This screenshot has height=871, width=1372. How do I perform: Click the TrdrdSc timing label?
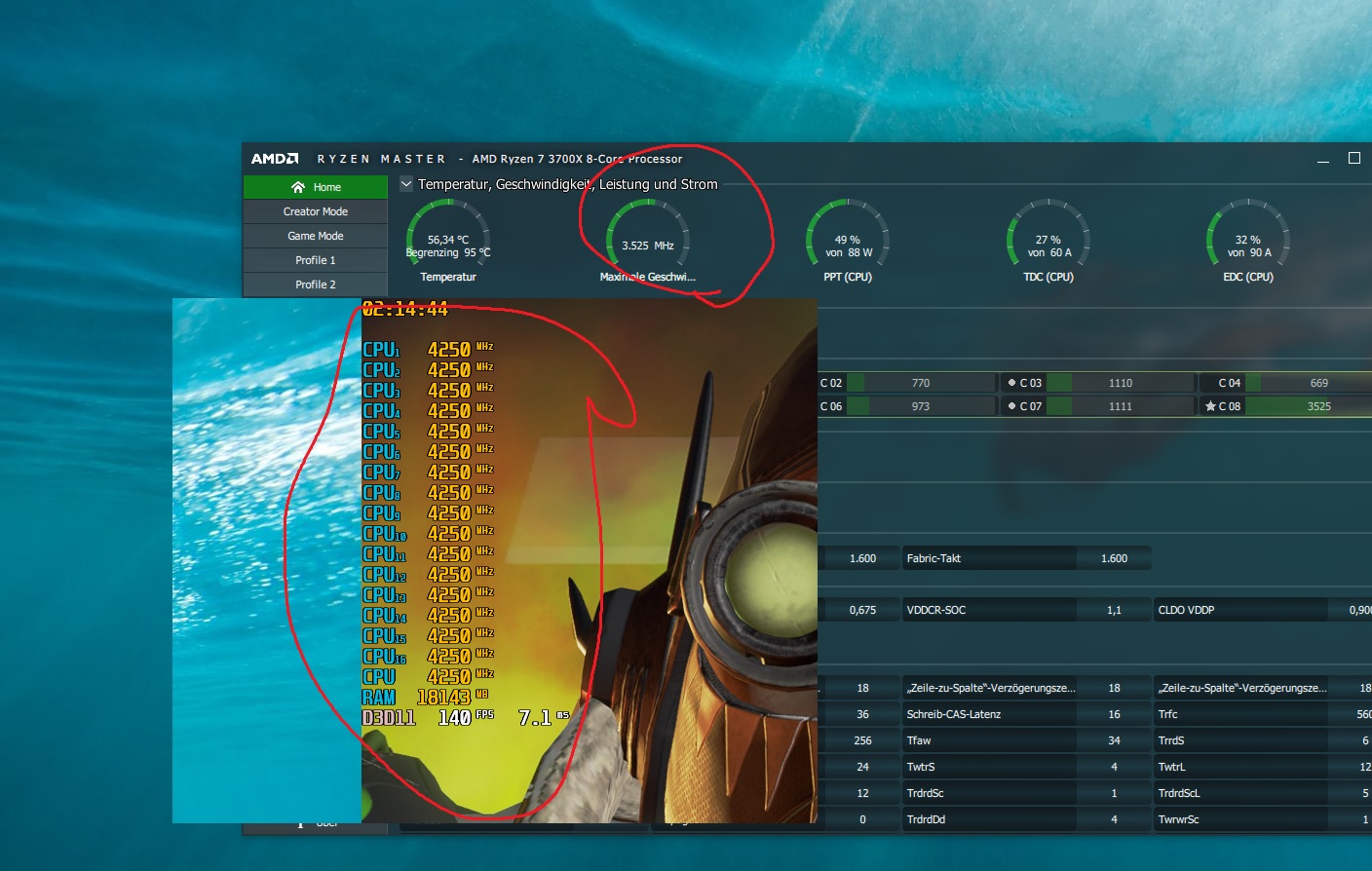925,793
